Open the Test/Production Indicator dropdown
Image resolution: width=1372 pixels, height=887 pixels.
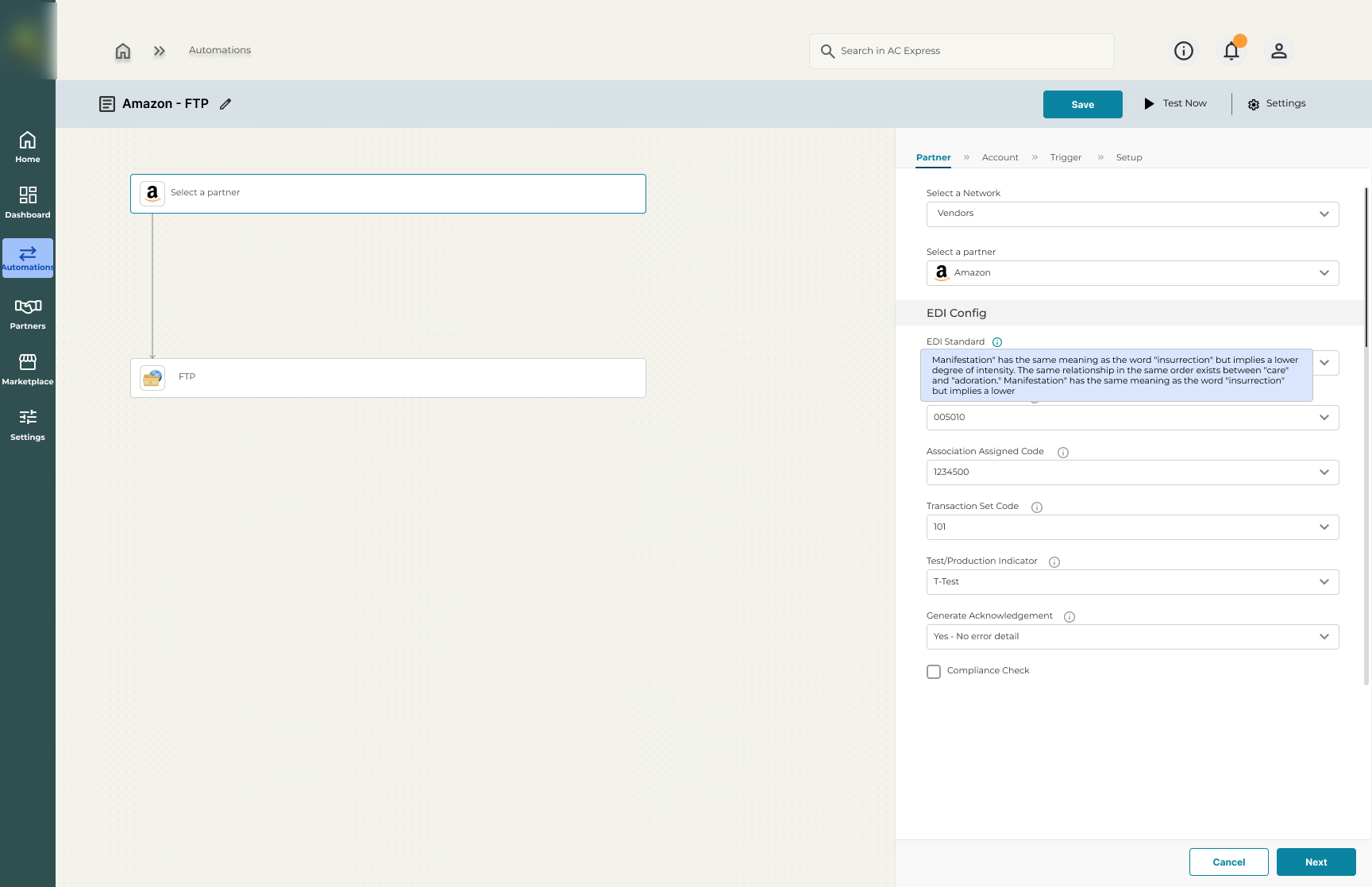1132,582
